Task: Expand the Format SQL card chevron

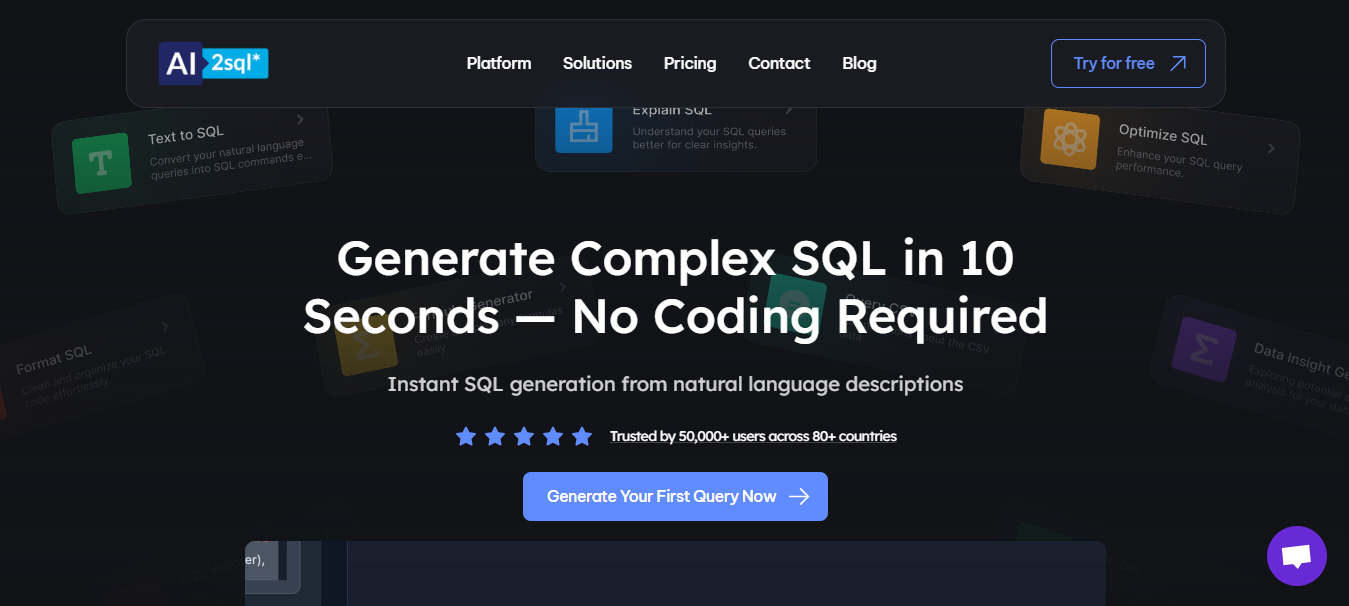Action: coord(164,327)
